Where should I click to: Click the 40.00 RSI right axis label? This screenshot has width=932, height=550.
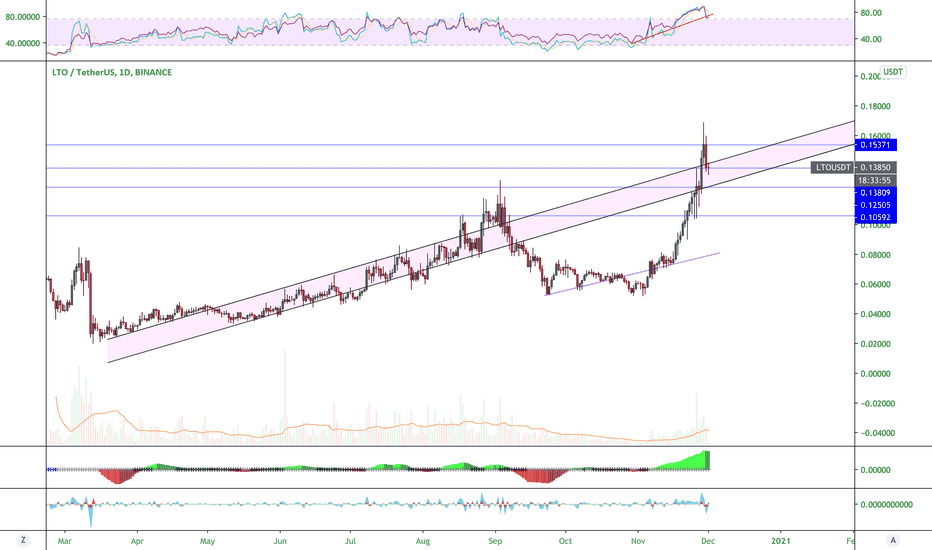coord(871,39)
